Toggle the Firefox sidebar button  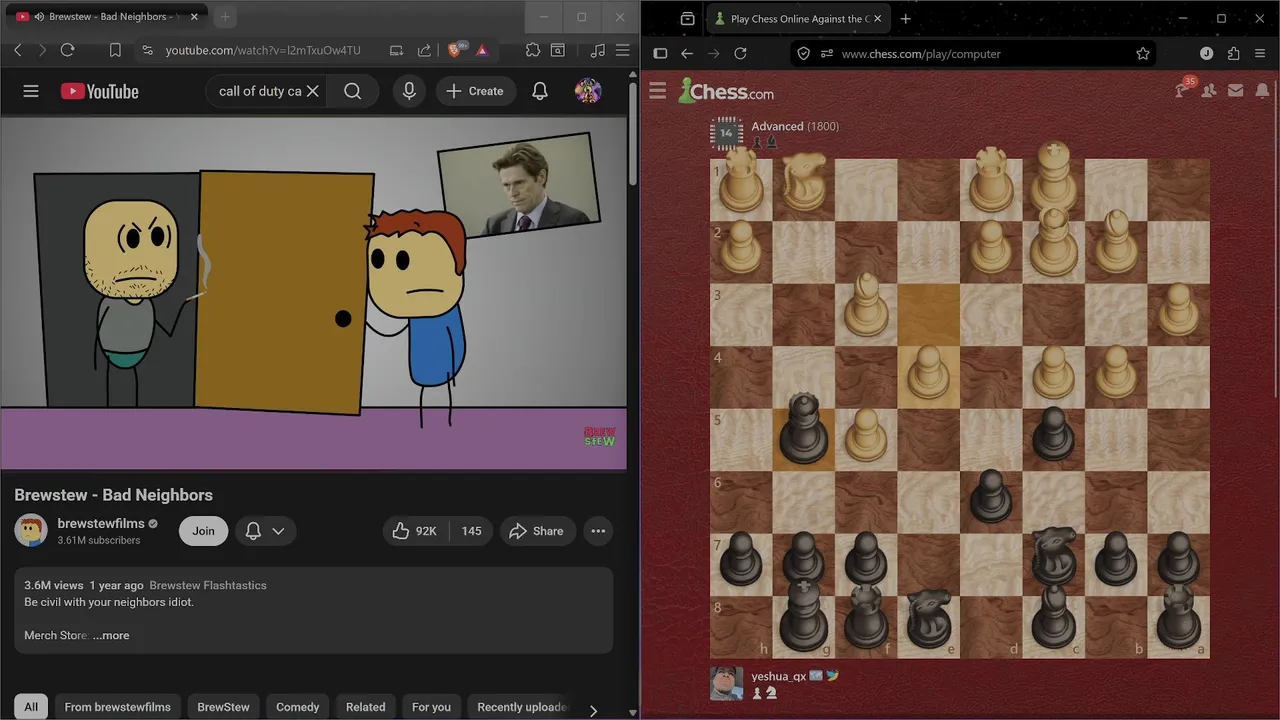pyautogui.click(x=660, y=54)
